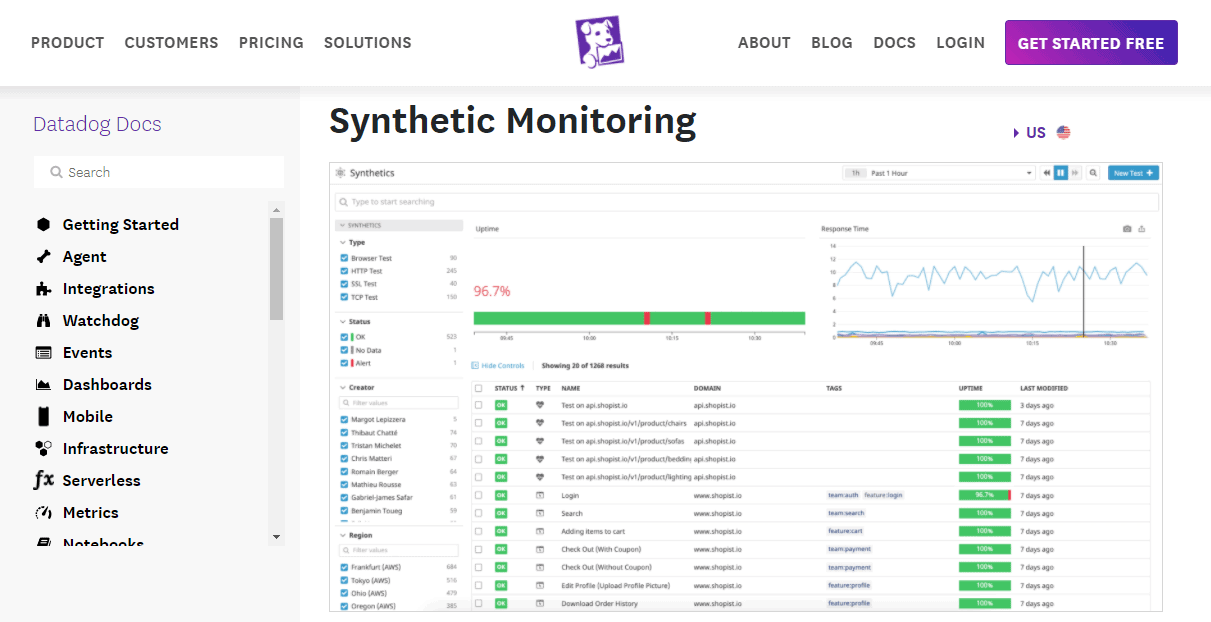Click the magnifier icon in docs search
The width and height of the screenshot is (1211, 622).
coord(57,172)
